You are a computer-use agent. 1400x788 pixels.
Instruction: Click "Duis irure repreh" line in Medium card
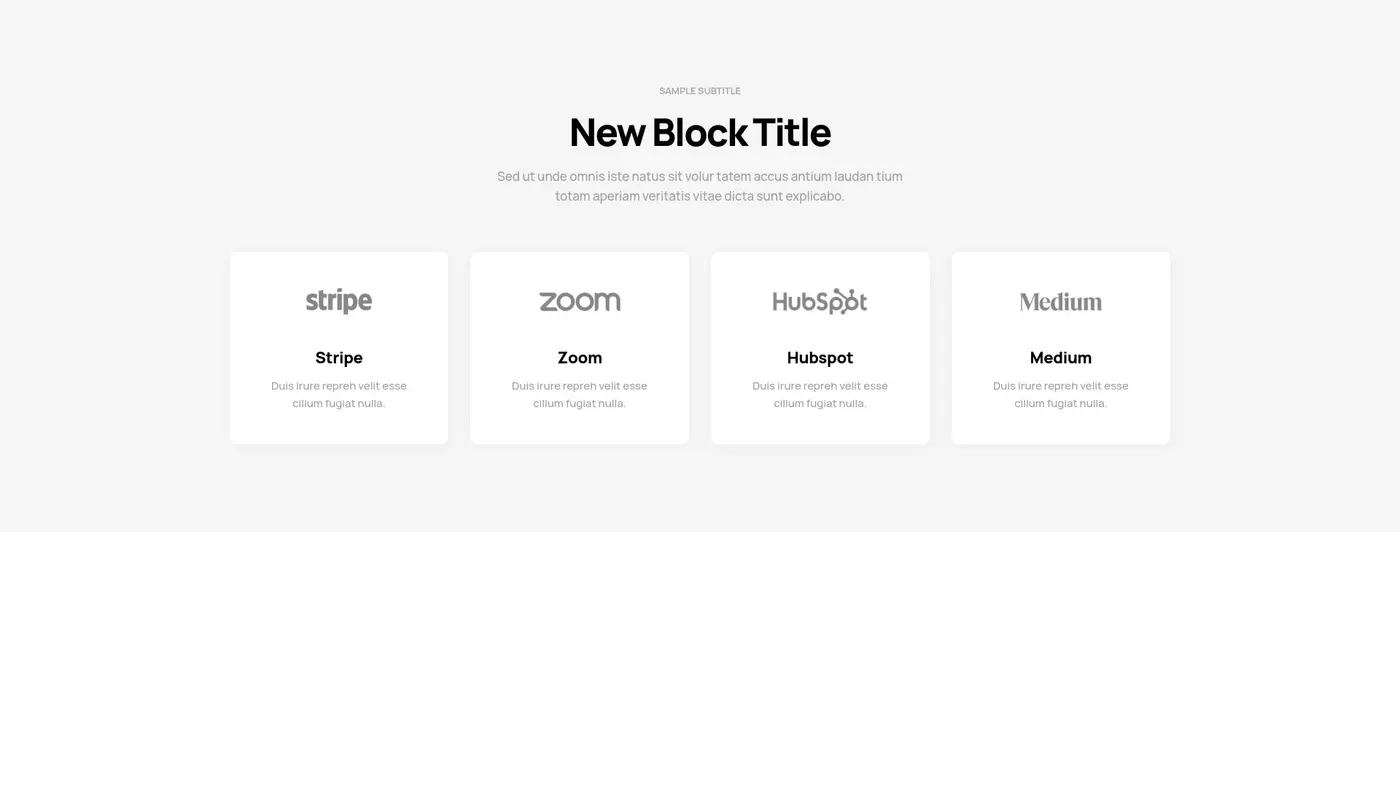point(1060,386)
